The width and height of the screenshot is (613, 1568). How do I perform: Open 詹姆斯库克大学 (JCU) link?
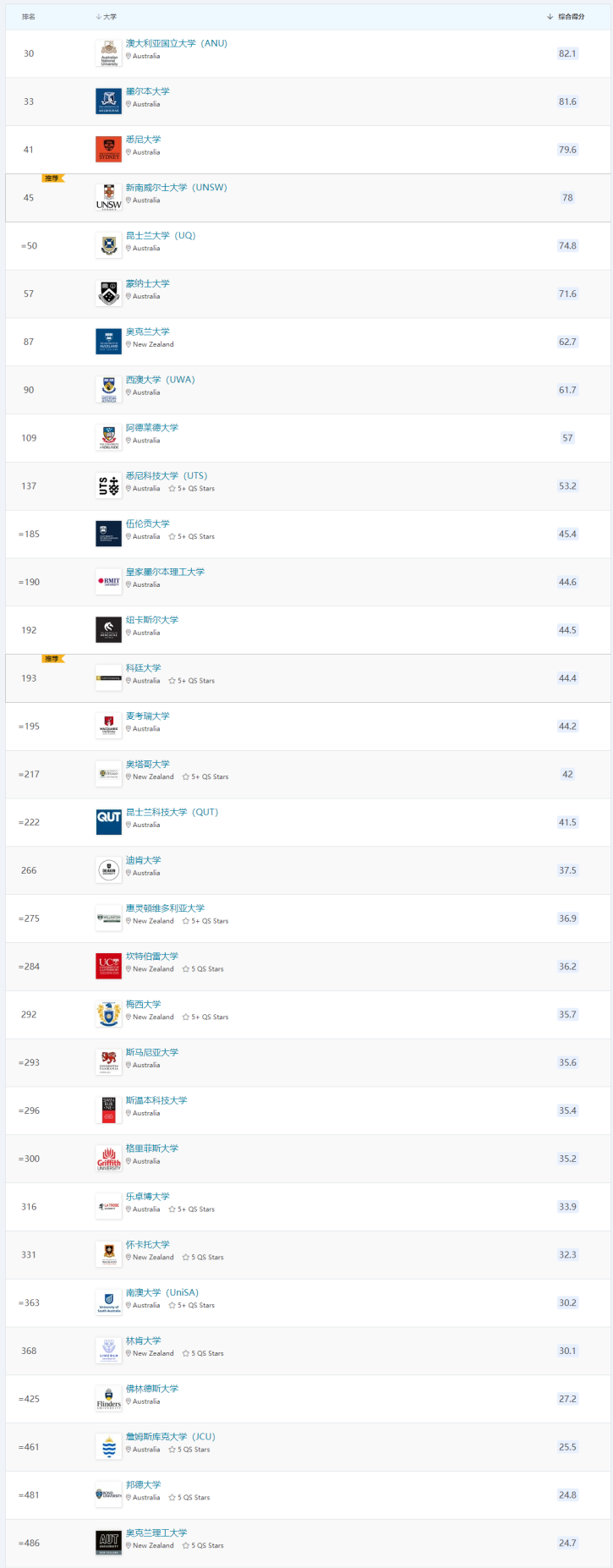(x=170, y=1436)
